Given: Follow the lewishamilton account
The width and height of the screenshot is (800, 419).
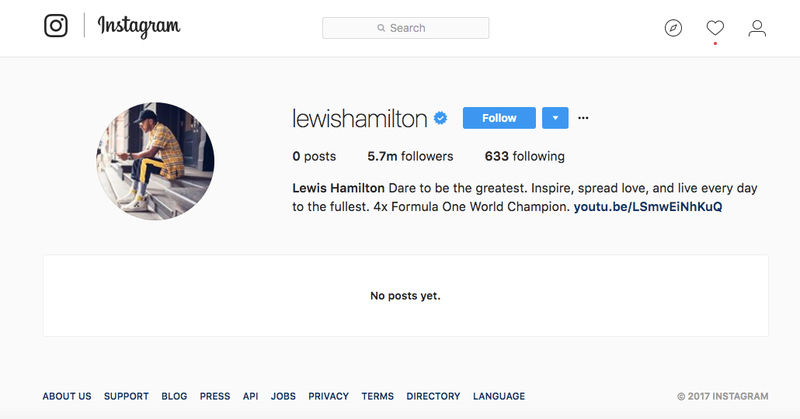Looking at the screenshot, I should click(x=499, y=118).
